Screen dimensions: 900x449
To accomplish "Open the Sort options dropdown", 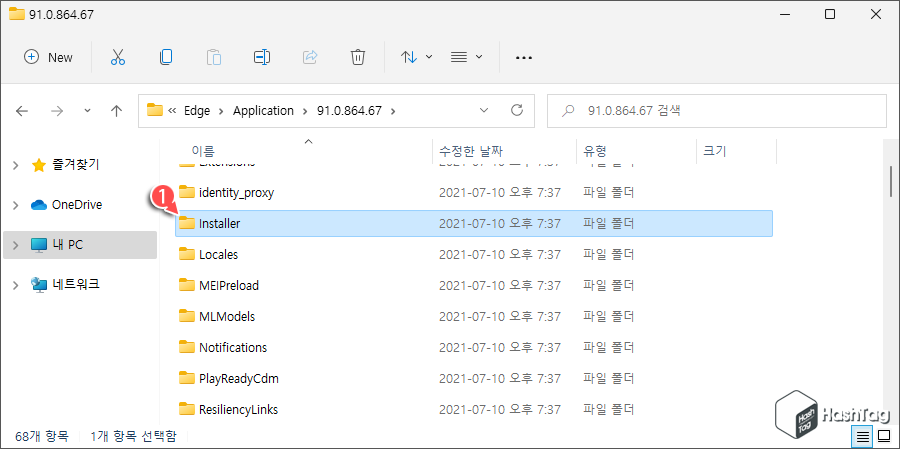I will coord(416,57).
